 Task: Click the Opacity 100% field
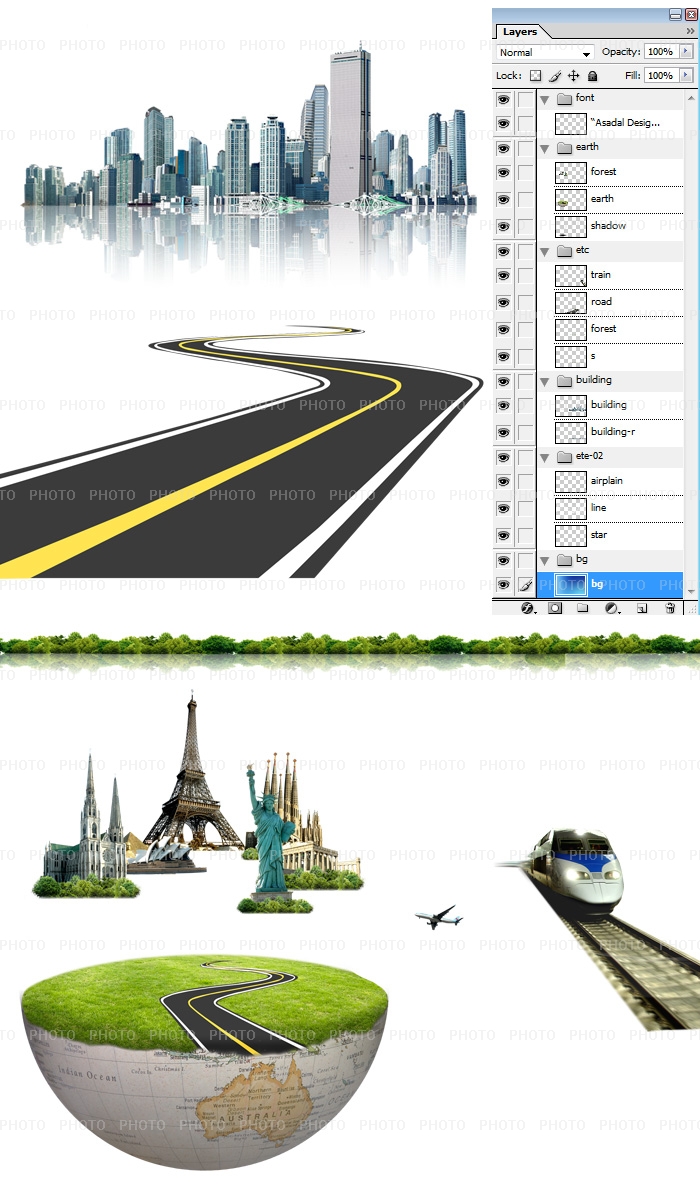click(x=660, y=51)
